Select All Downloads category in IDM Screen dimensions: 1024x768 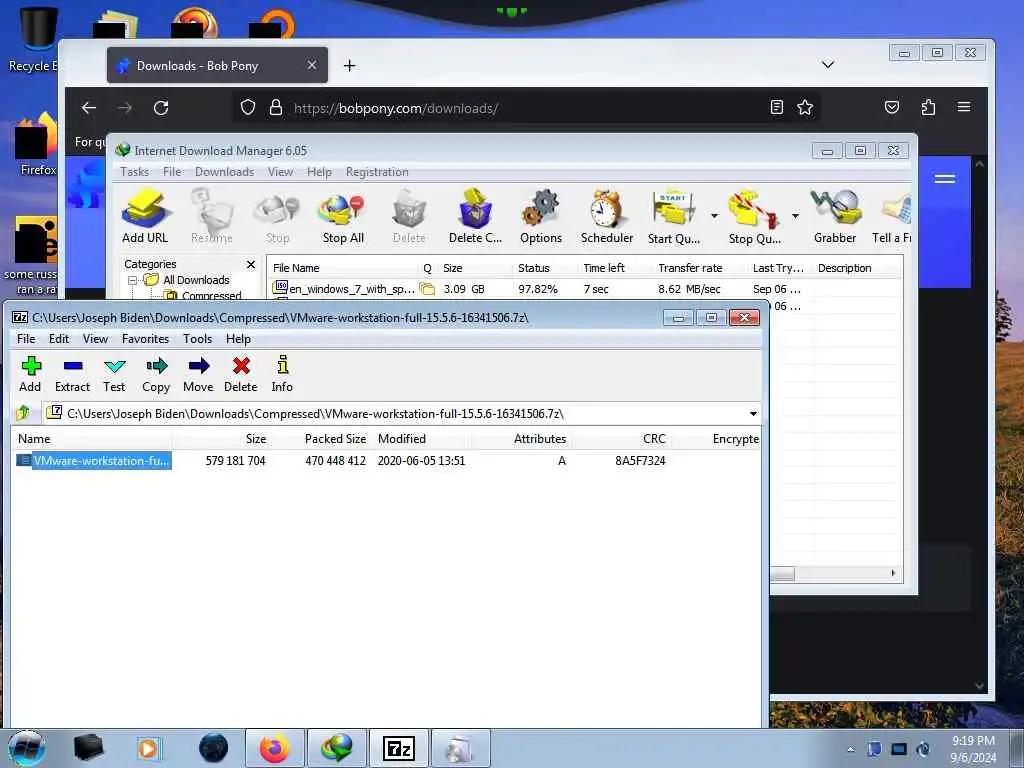point(196,280)
